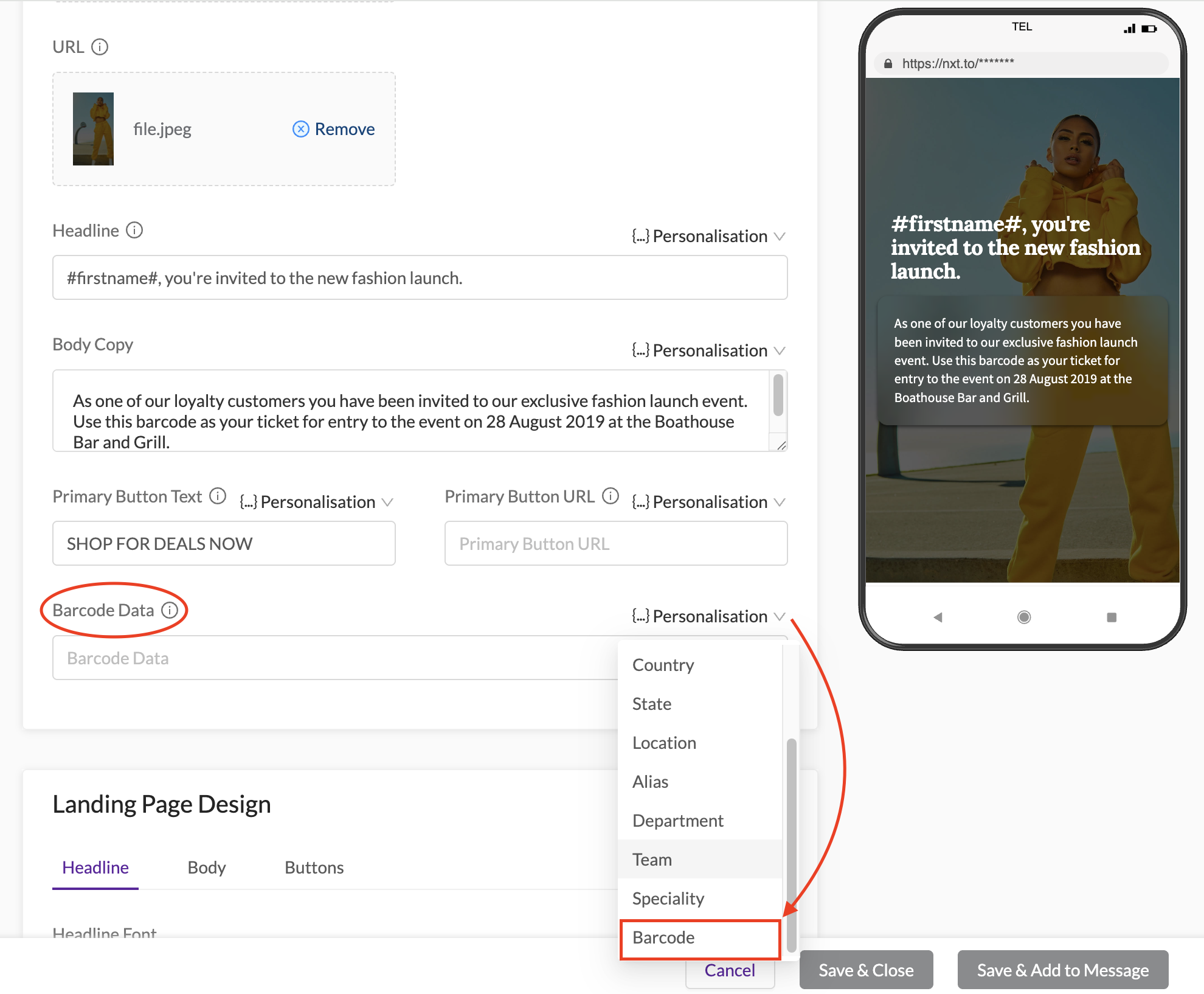The width and height of the screenshot is (1204, 994).
Task: Collapse Barcode Data Personalisation dropdown
Action: coord(709,616)
